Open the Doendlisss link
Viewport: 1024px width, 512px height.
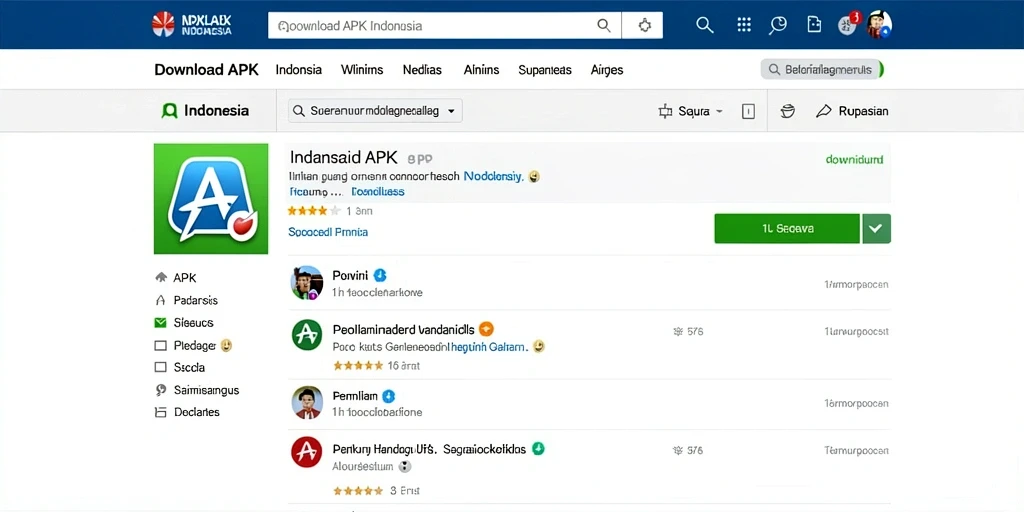click(377, 192)
